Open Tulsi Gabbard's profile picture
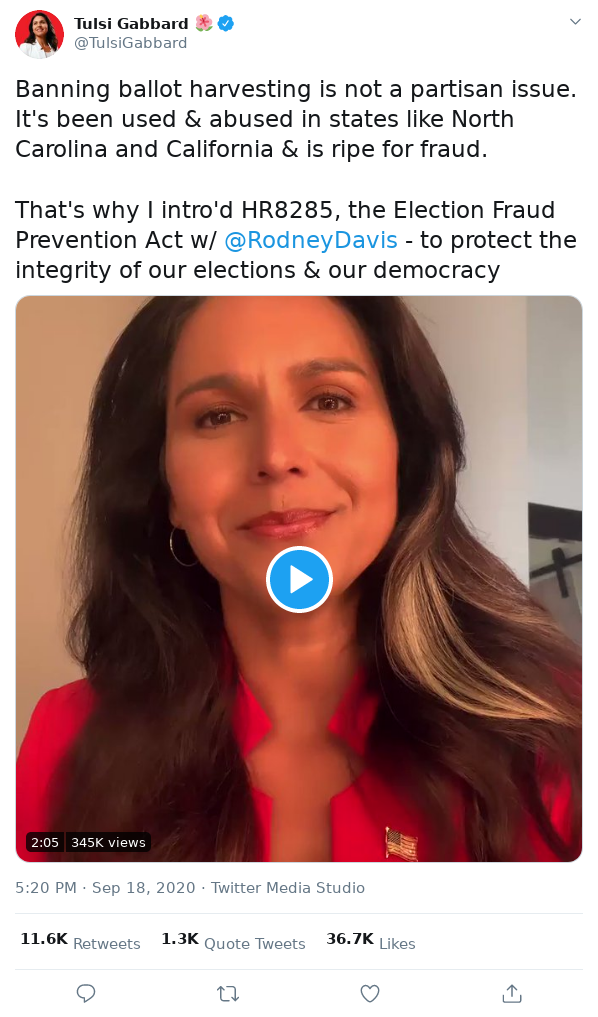The height and width of the screenshot is (1017, 598). coord(40,34)
